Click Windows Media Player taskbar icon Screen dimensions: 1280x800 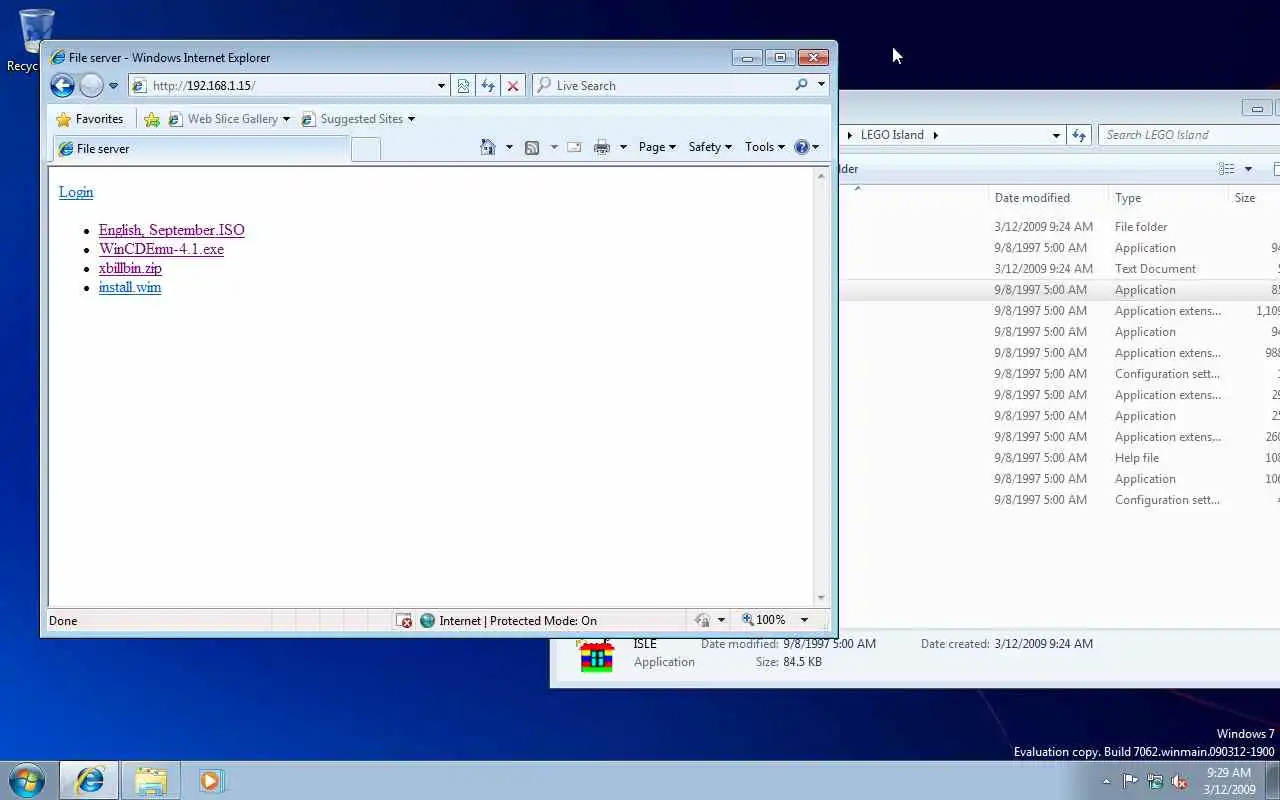(x=210, y=780)
